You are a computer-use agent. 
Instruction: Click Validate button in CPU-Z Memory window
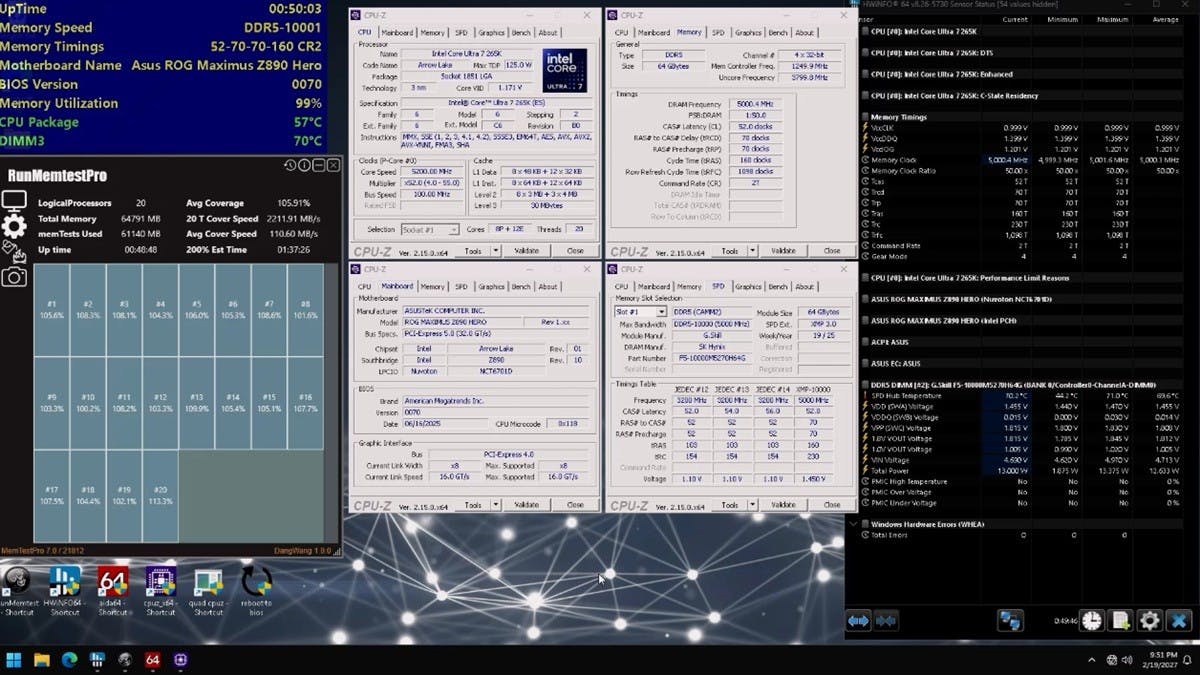click(x=783, y=251)
